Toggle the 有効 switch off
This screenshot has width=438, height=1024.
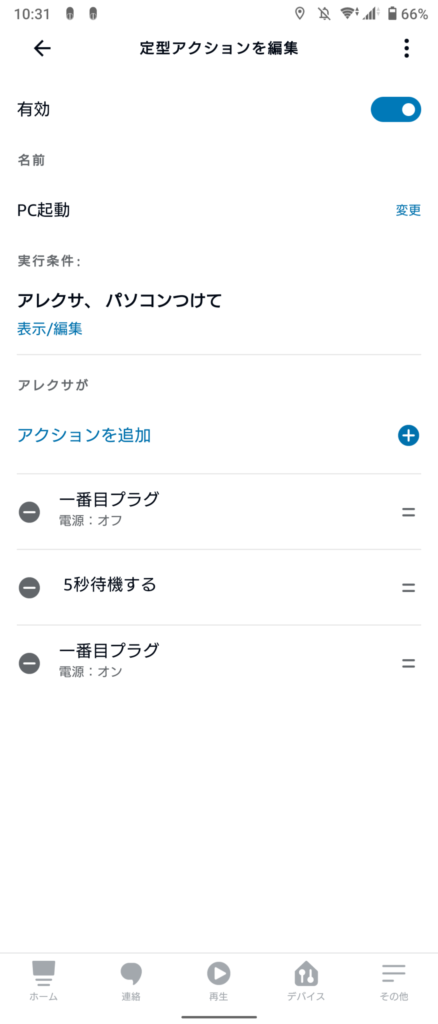pyautogui.click(x=396, y=110)
